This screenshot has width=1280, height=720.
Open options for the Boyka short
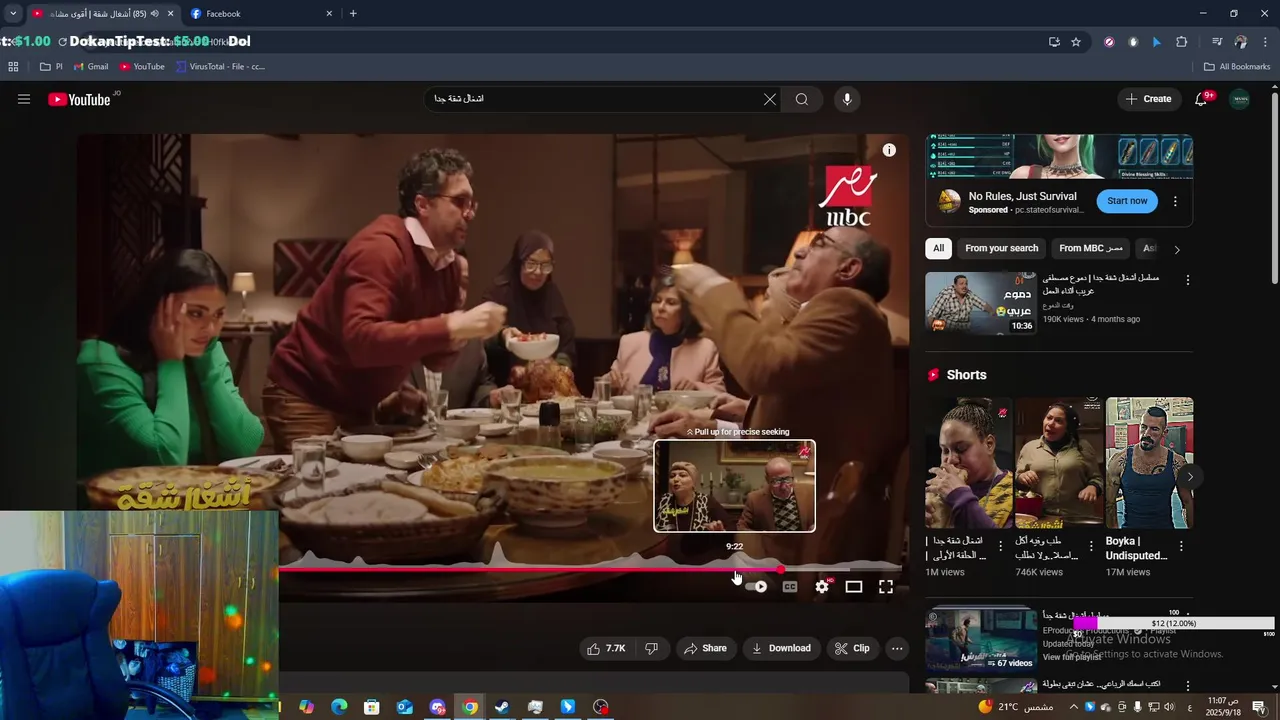pyautogui.click(x=1181, y=547)
